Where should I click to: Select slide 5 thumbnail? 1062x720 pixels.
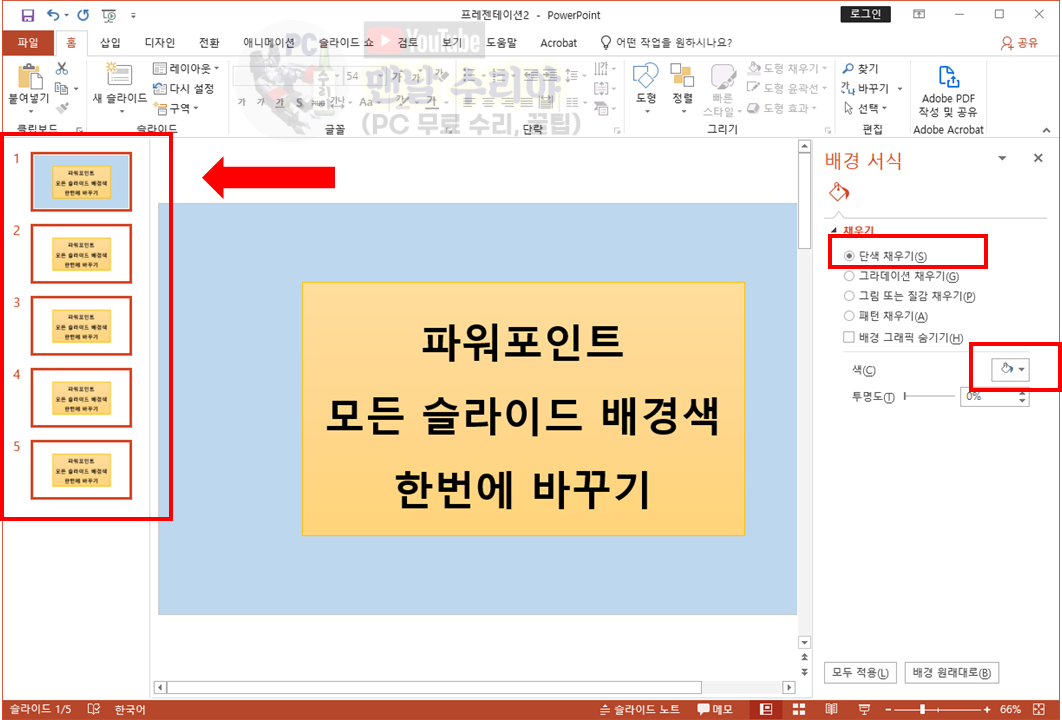(81, 470)
